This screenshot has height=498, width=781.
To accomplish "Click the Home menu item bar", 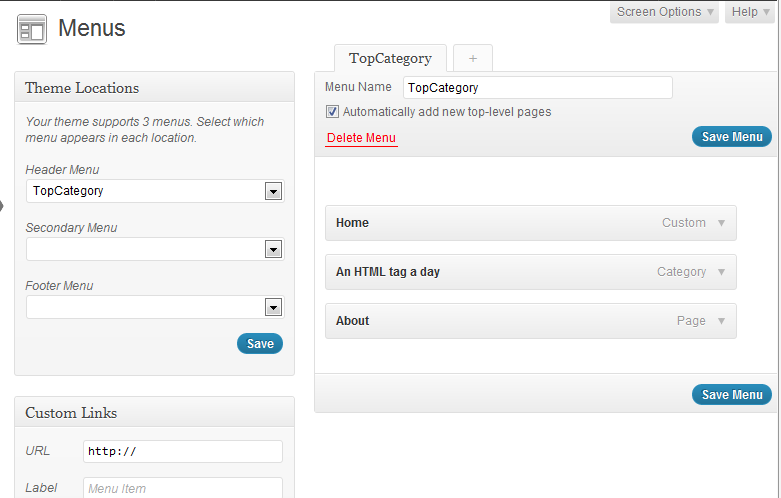I will [530, 223].
